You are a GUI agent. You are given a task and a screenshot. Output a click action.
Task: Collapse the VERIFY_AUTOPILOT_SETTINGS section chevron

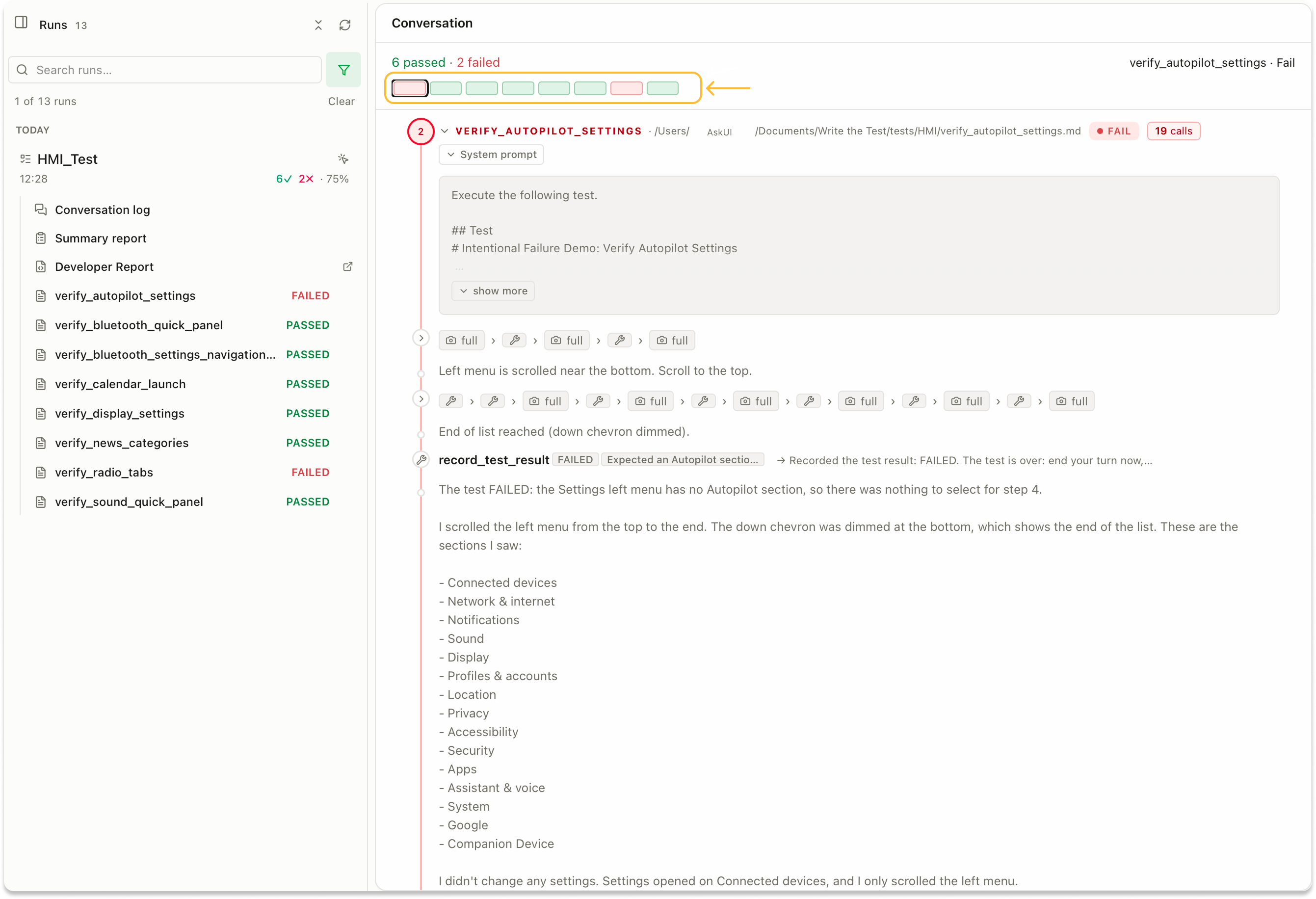click(445, 131)
